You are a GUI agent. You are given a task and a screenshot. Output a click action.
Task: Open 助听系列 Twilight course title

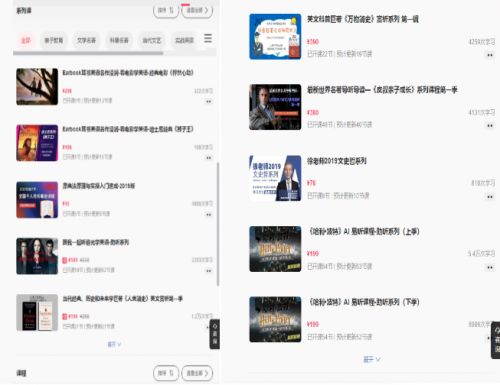coord(96,242)
